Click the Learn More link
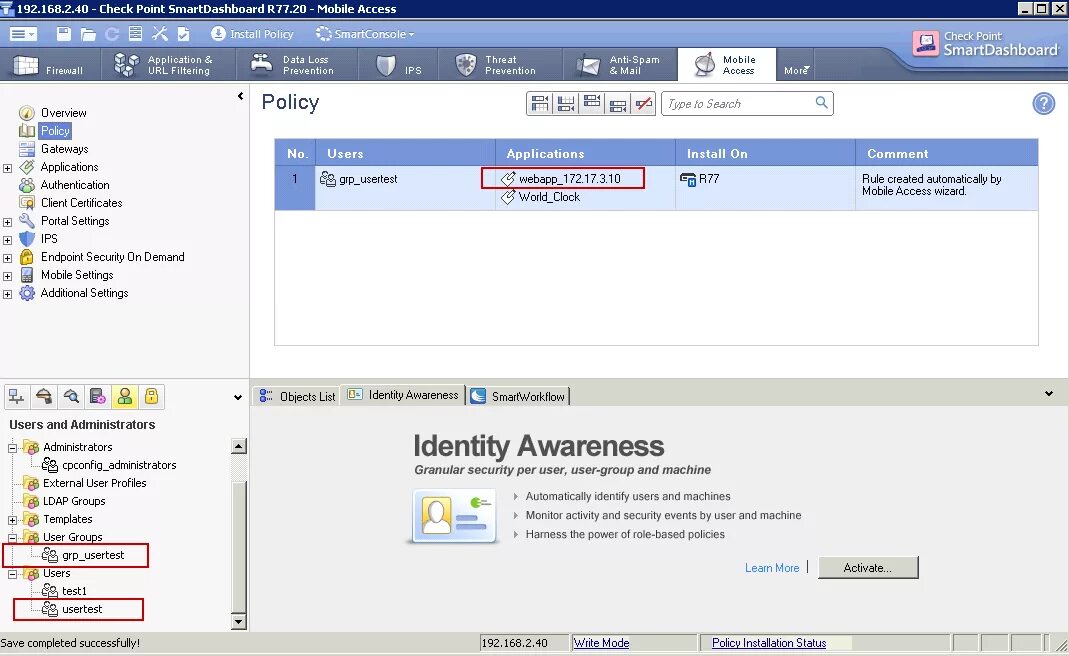Image resolution: width=1069 pixels, height=656 pixels. 772,568
